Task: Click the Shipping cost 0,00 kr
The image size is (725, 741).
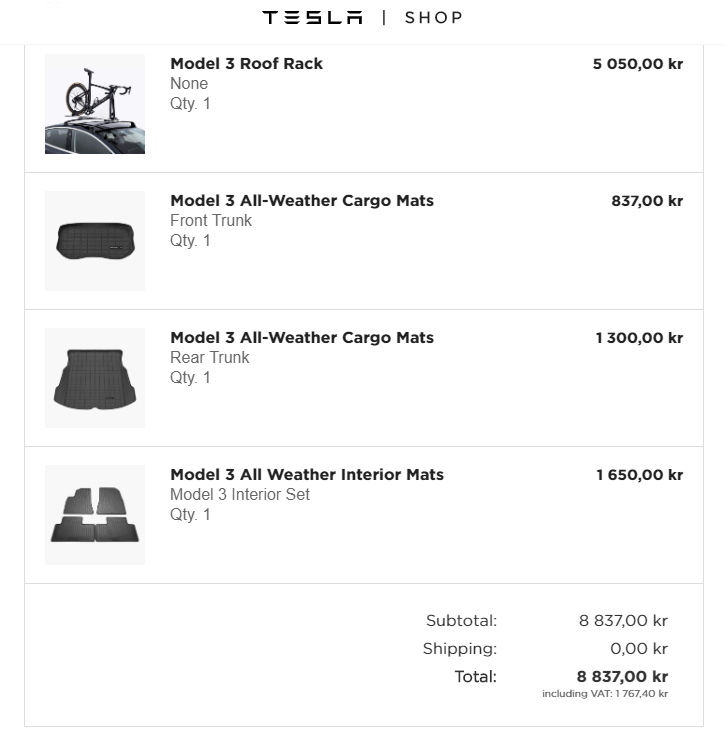Action: pyautogui.click(x=638, y=649)
